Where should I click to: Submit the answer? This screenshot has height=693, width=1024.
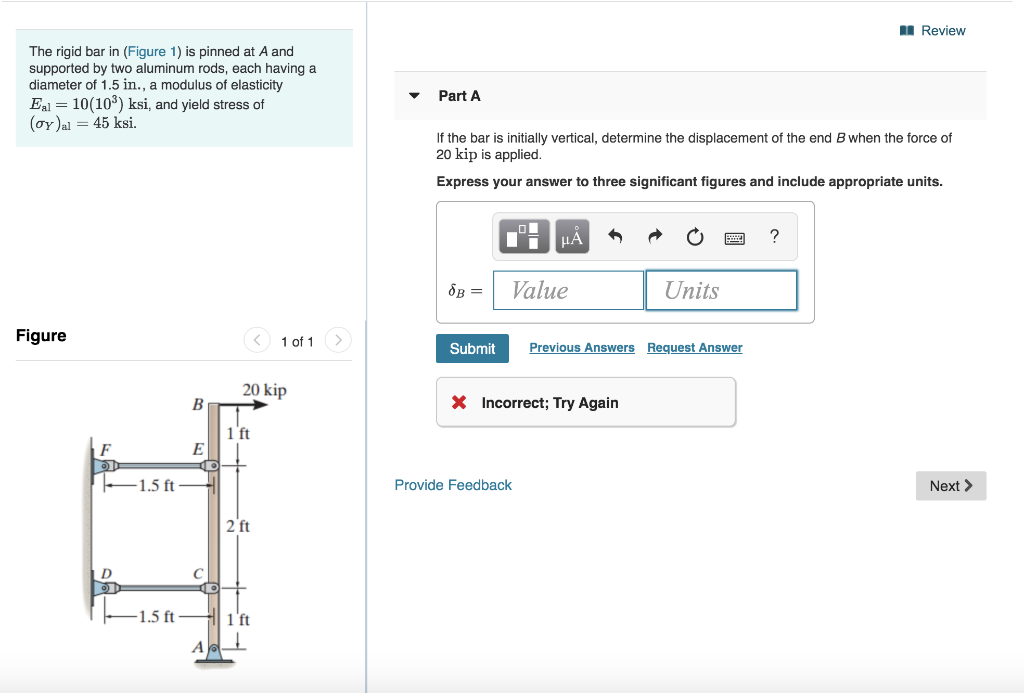(x=472, y=348)
